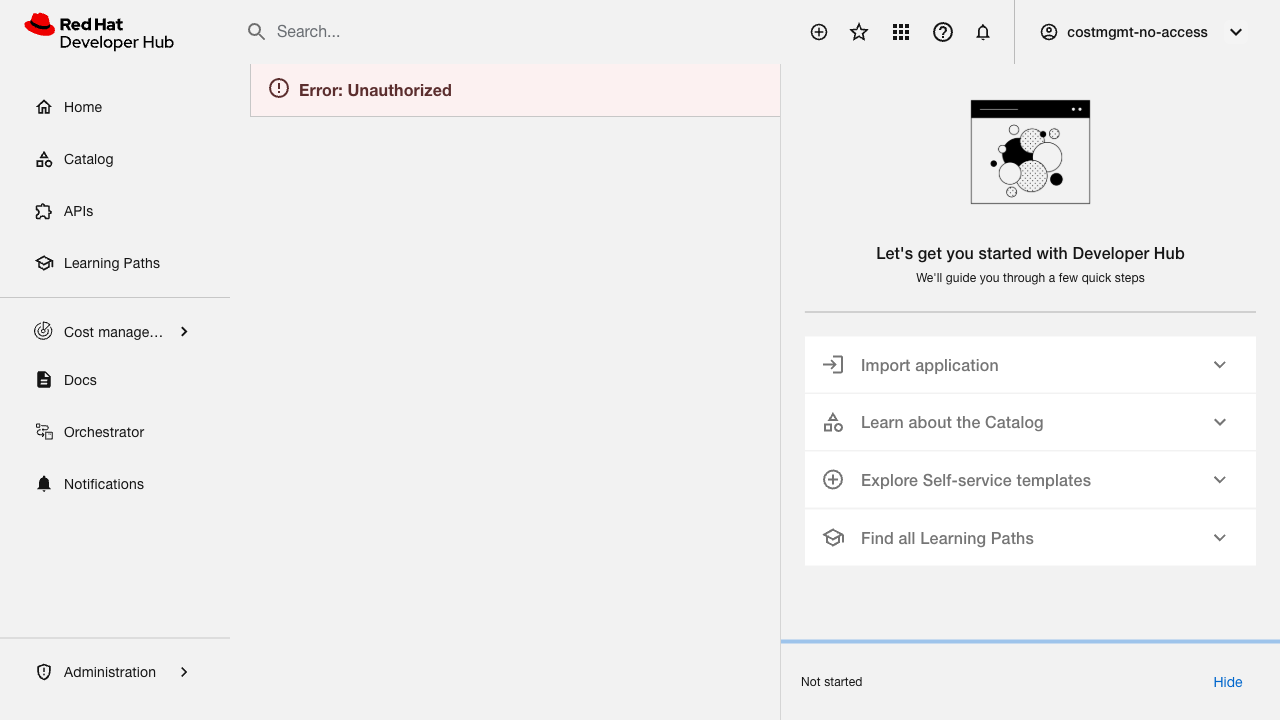Click the create plus icon in header
Viewport: 1280px width, 720px height.
pyautogui.click(x=819, y=32)
